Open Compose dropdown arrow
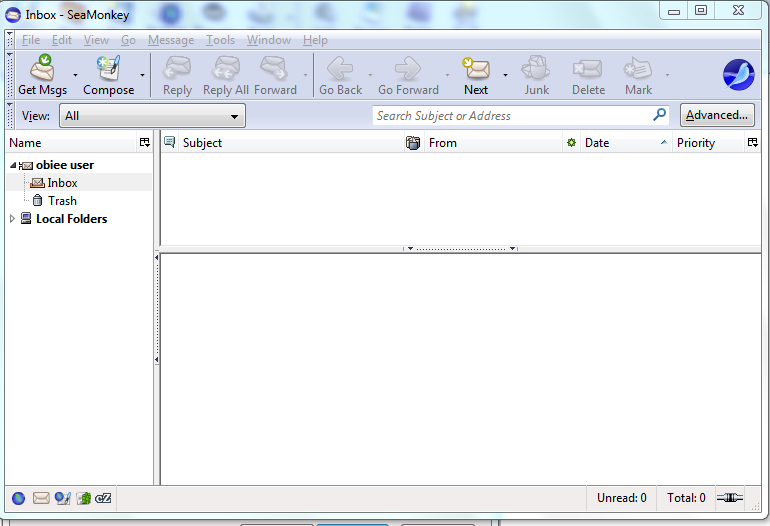Screen dimensions: 770x526 142,75
